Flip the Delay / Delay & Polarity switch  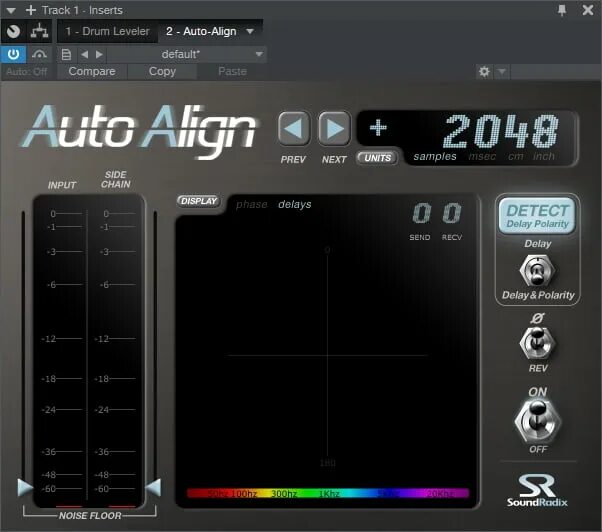tap(537, 270)
